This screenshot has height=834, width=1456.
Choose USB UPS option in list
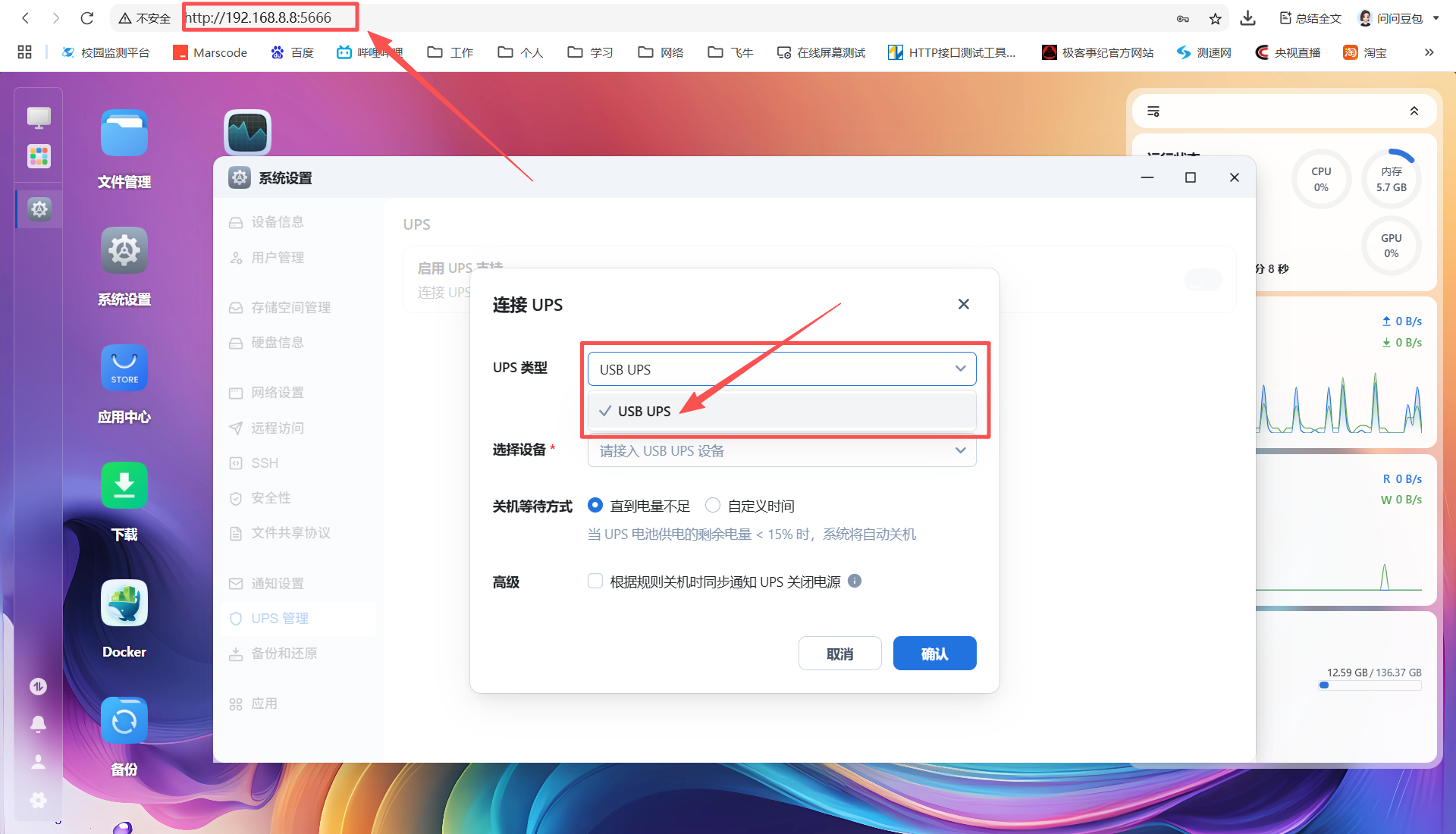[645, 411]
